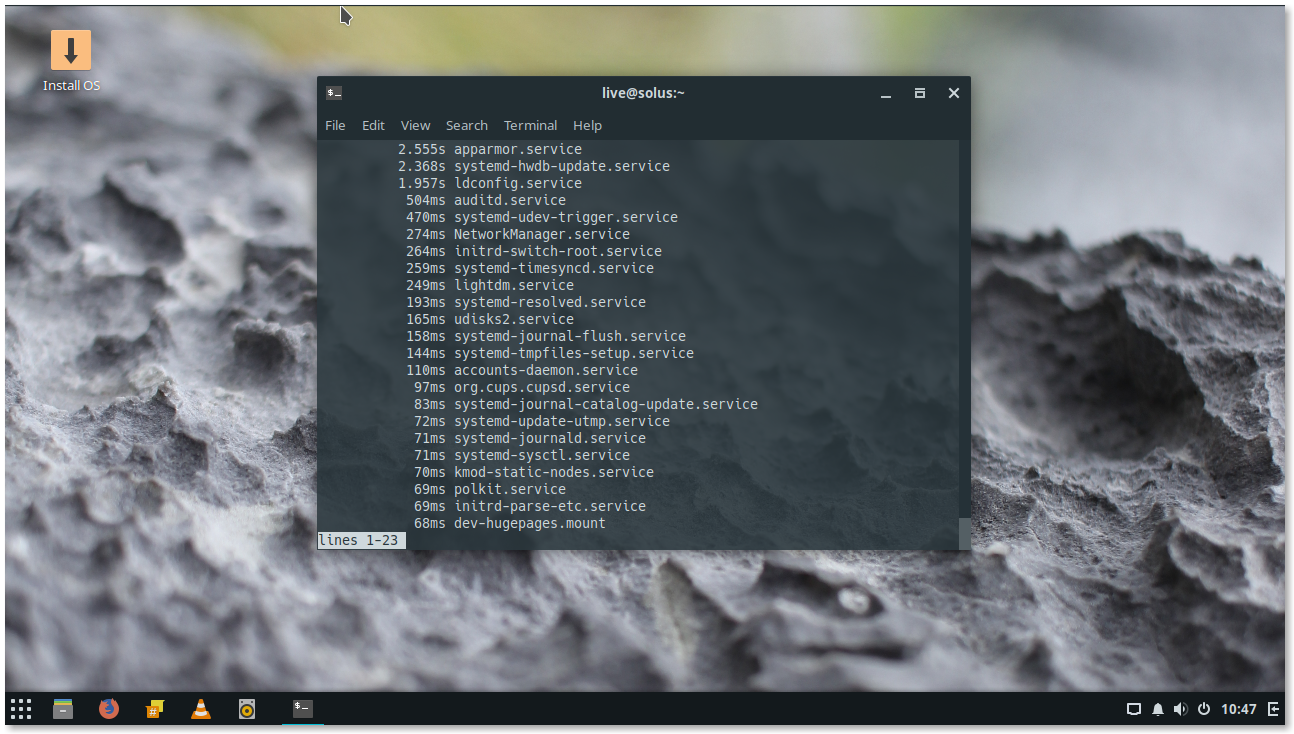Click the terminal icon in the title bar

[x=334, y=93]
